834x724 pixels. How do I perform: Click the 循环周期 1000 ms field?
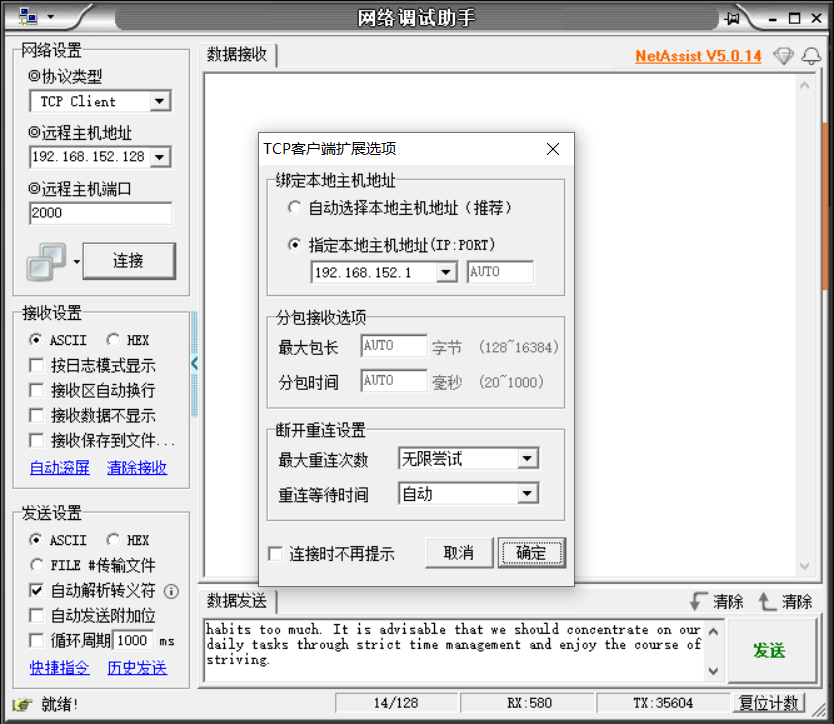pyautogui.click(x=134, y=640)
